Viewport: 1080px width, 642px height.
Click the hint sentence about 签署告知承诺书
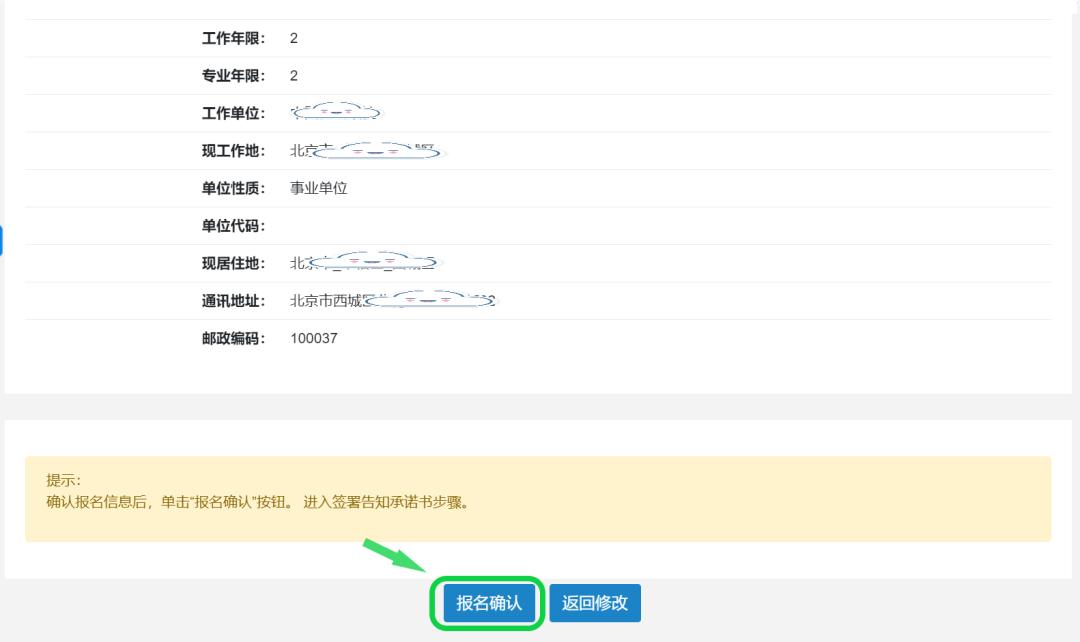[x=258, y=501]
